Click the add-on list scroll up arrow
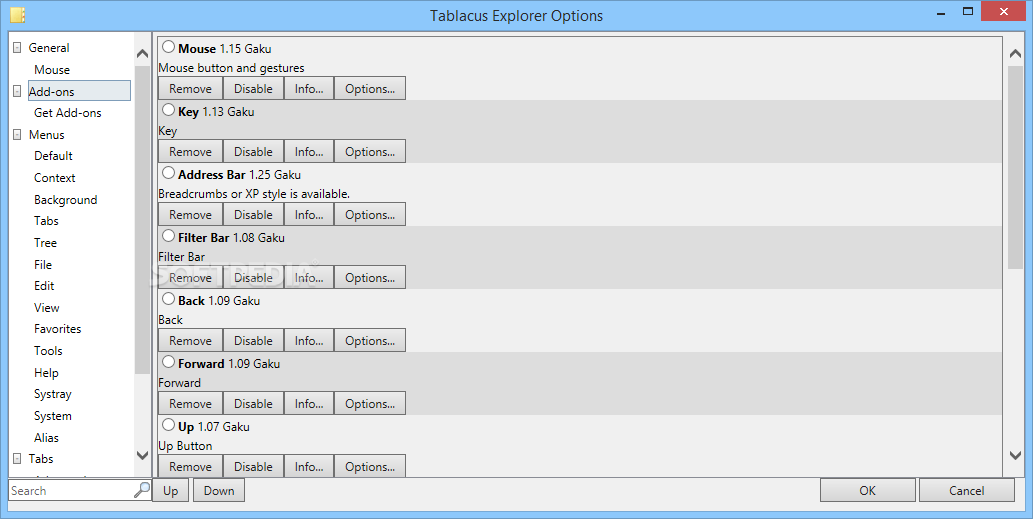The image size is (1033, 519). (1015, 54)
